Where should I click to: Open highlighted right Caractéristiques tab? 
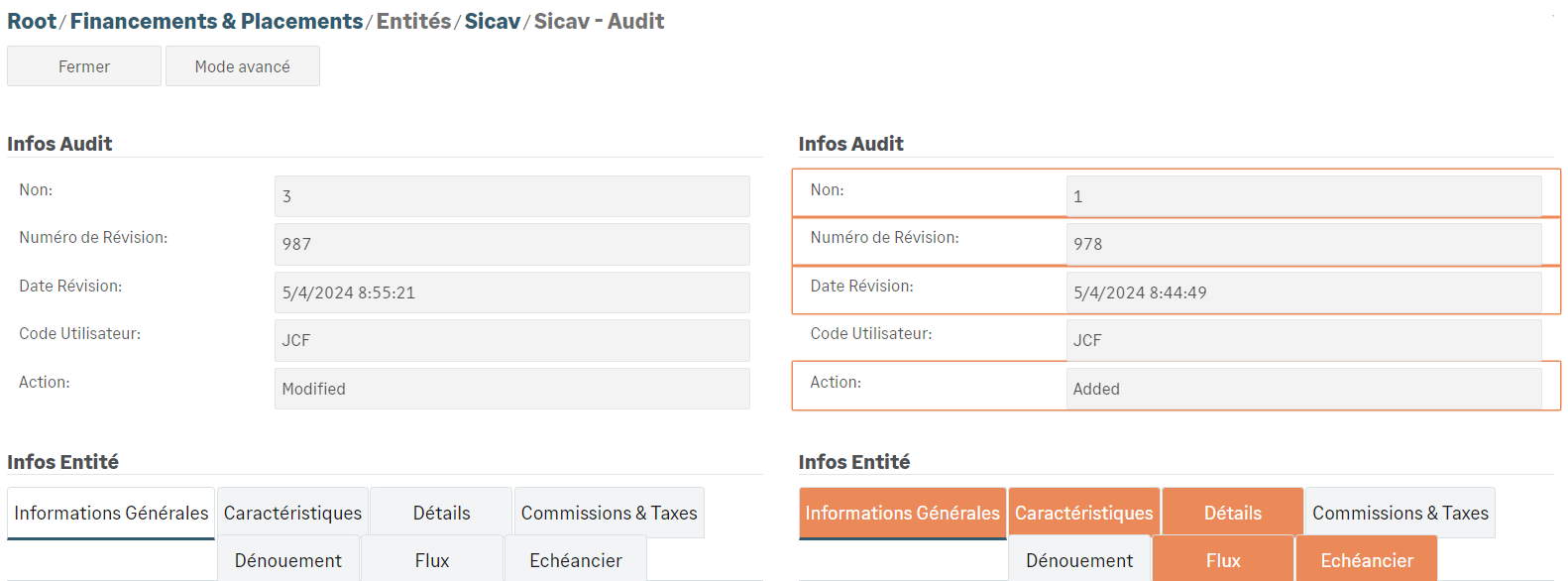coord(1083,513)
